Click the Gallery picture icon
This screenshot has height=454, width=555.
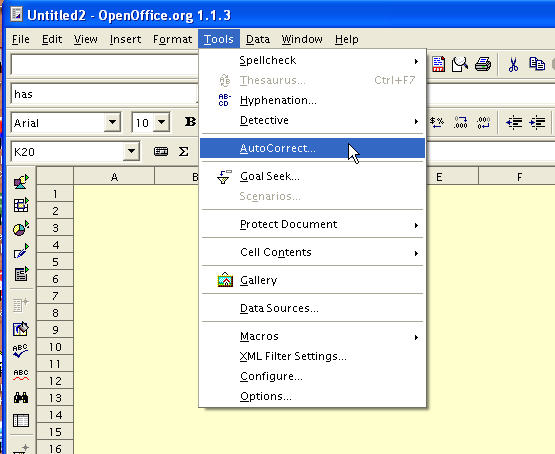(x=225, y=280)
